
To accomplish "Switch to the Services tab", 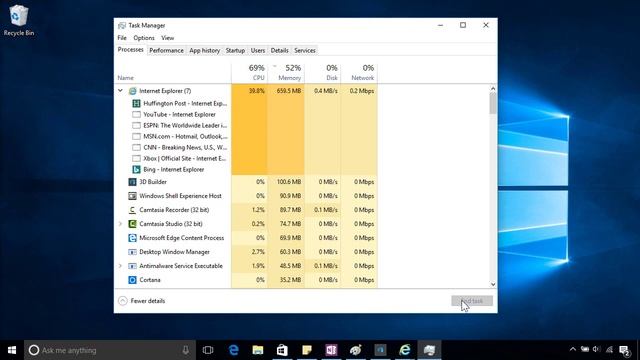I will [x=305, y=51].
